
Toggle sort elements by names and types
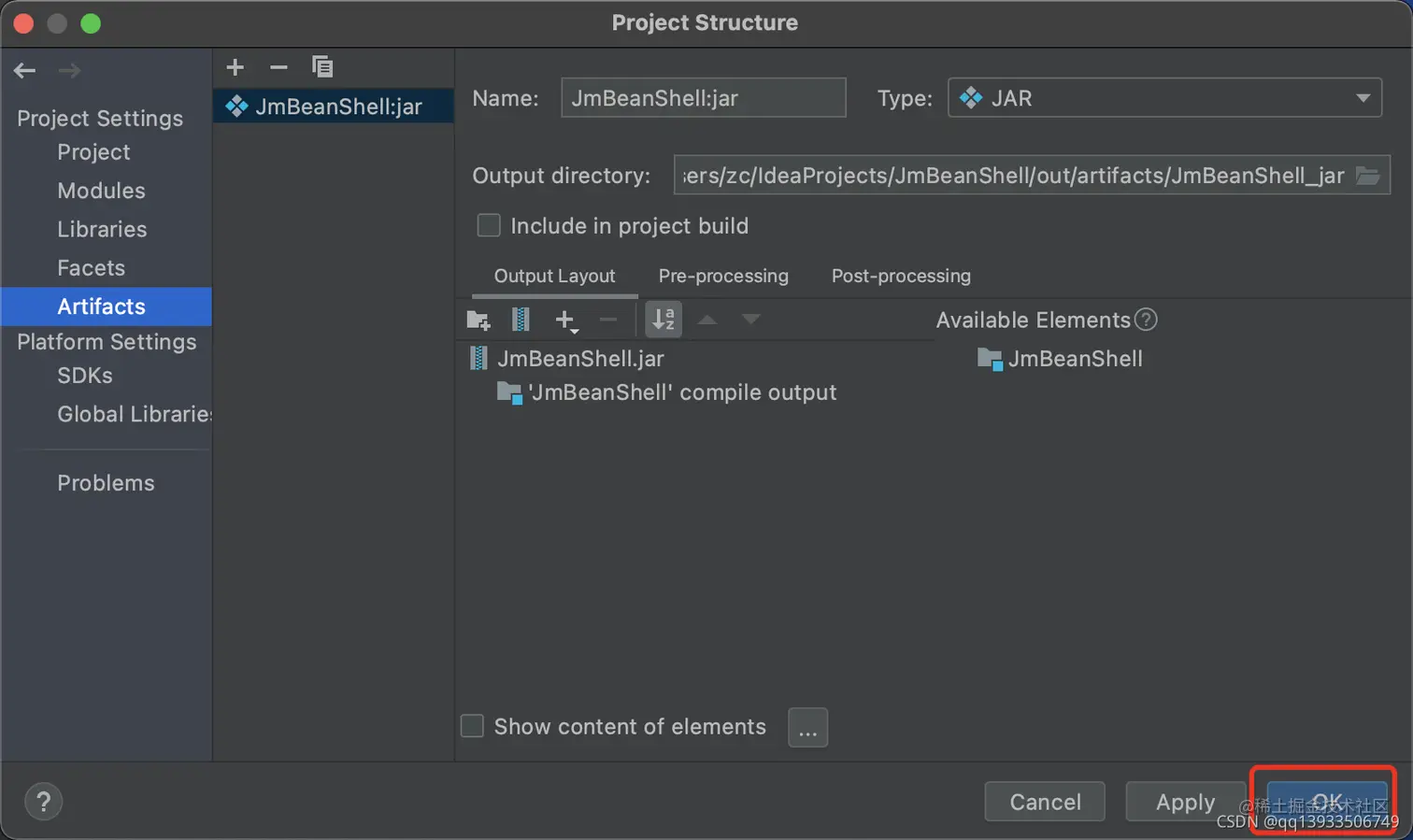point(664,320)
